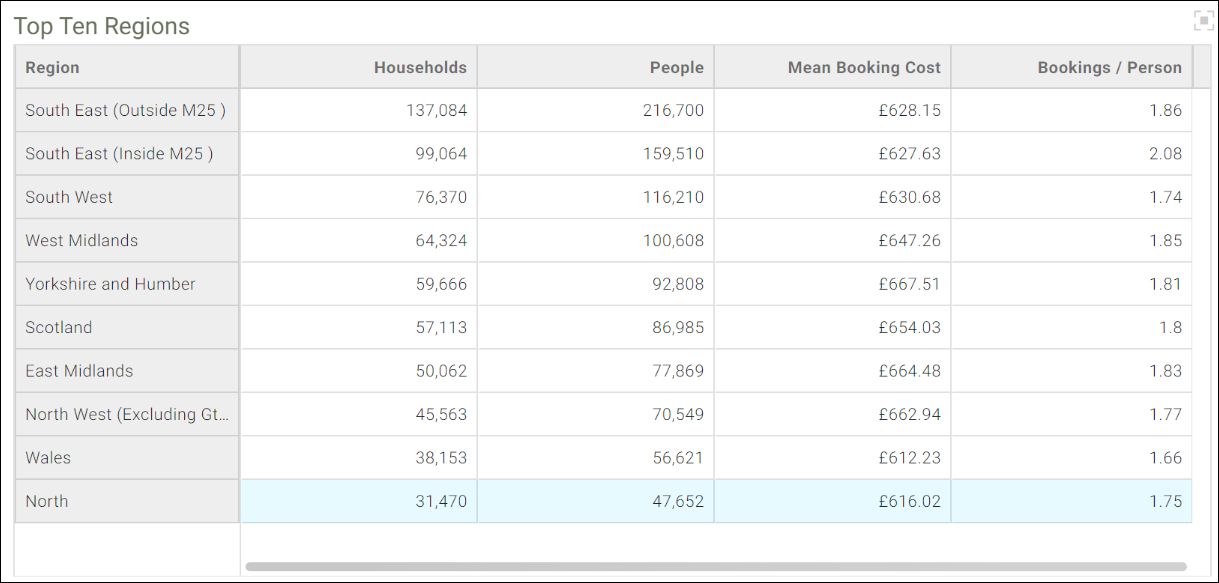The height and width of the screenshot is (583, 1219).
Task: Click the Wales region cell
Action: point(127,458)
